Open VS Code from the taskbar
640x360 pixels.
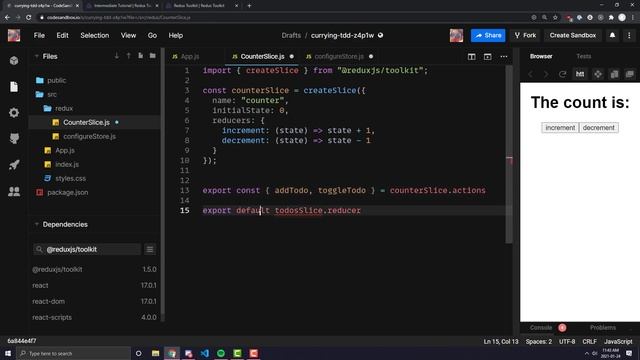point(204,353)
